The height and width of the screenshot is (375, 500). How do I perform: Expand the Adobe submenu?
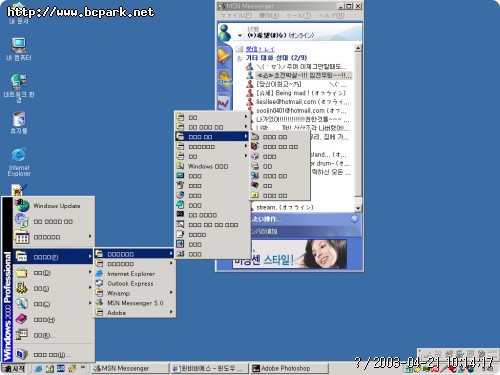[135, 313]
